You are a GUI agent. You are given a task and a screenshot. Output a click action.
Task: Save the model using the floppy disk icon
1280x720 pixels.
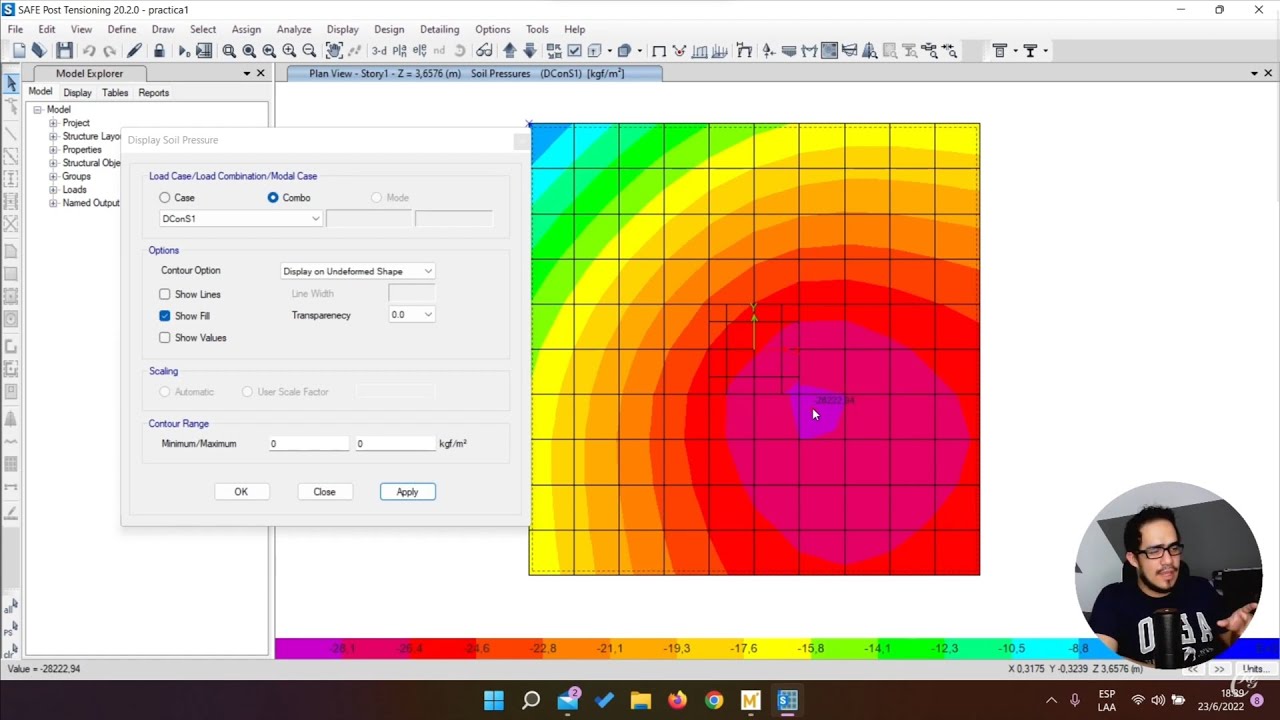tap(64, 51)
